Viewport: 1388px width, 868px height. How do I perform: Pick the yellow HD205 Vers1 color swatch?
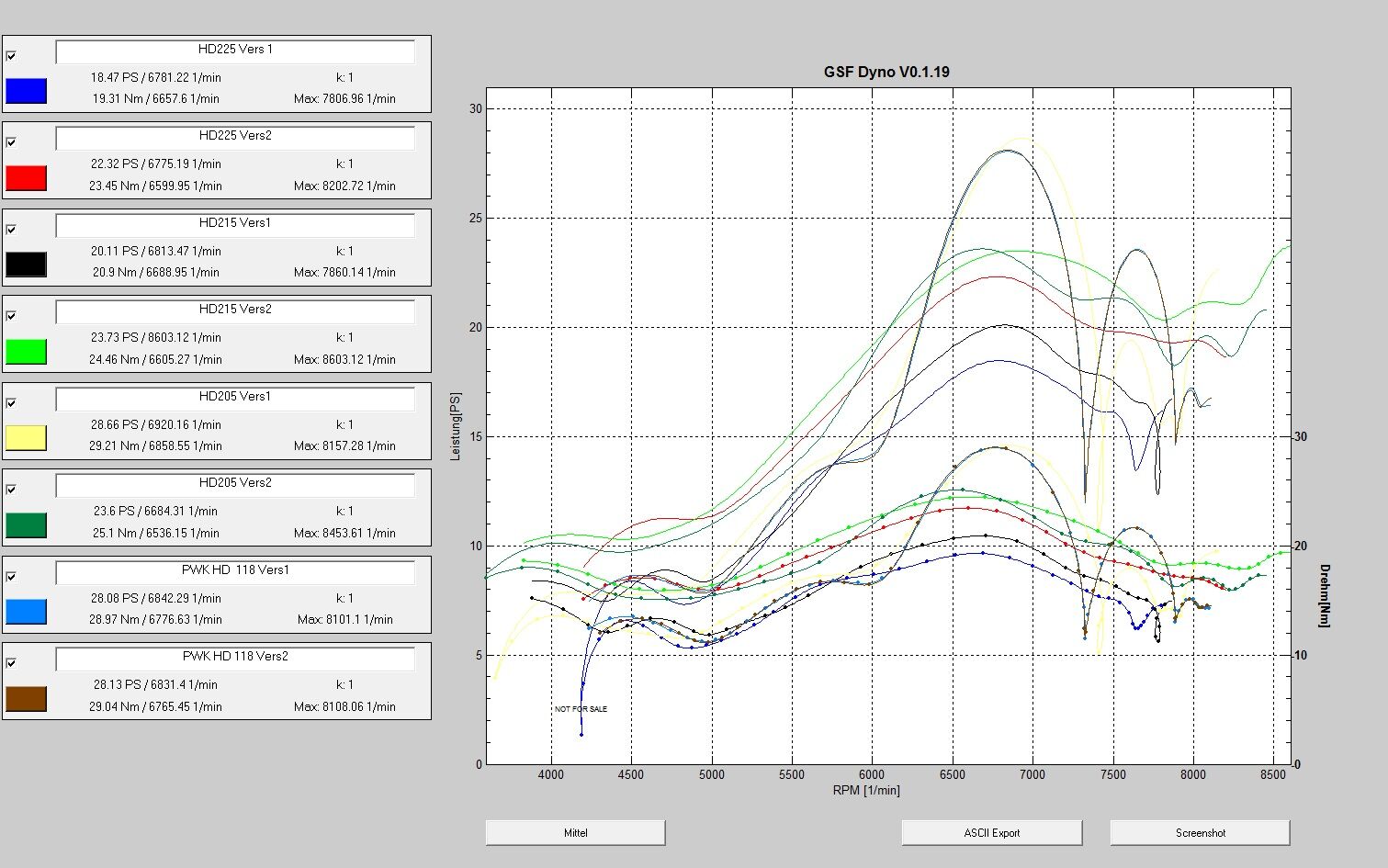point(26,437)
